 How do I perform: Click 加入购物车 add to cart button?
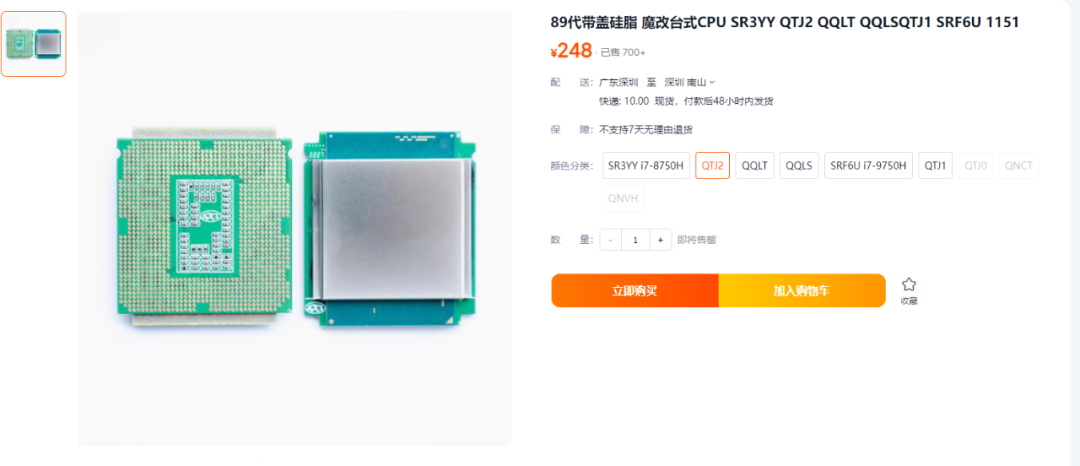pyautogui.click(x=802, y=290)
